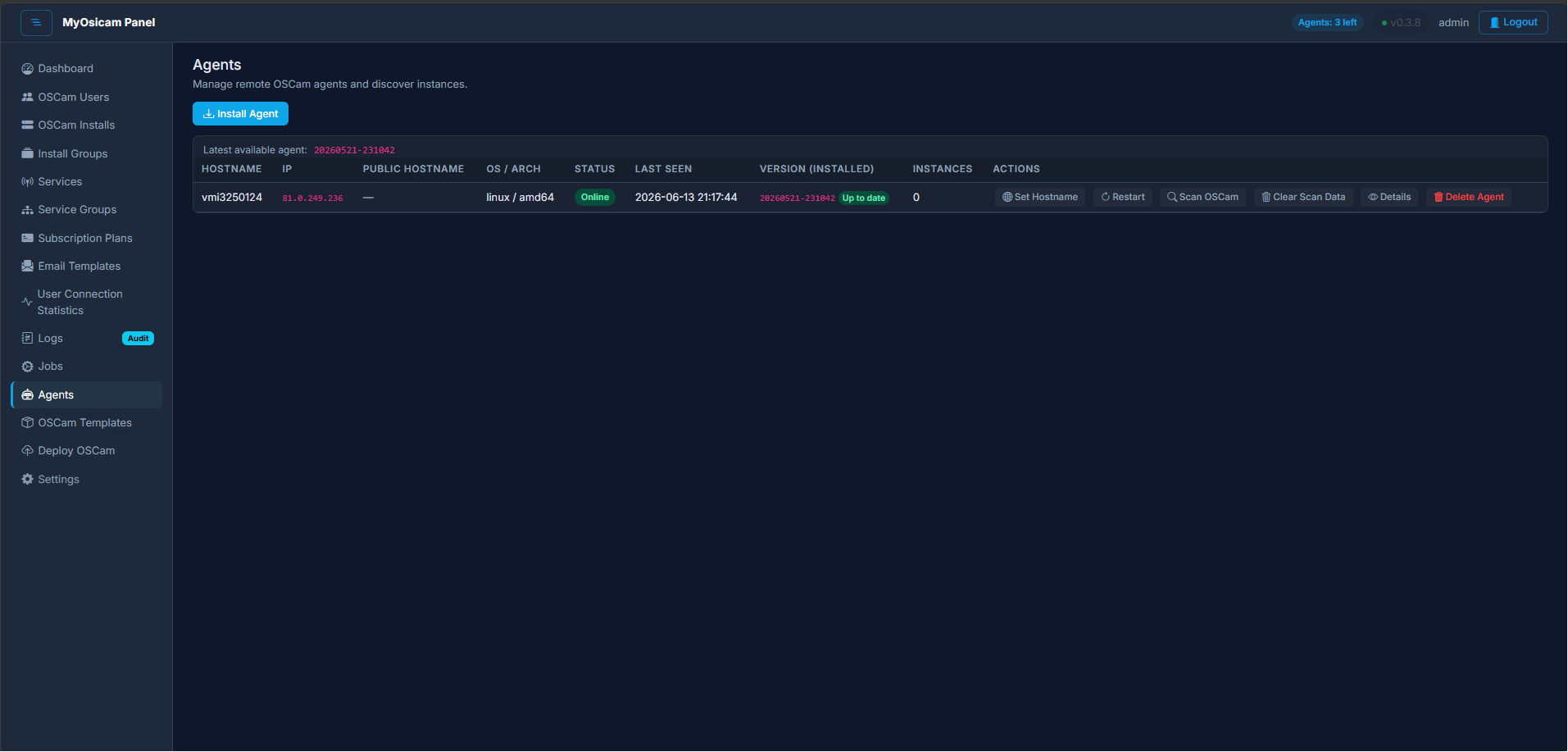Click the globe icon of Set Hostname
Screen dimensions: 1568x752
1007,197
